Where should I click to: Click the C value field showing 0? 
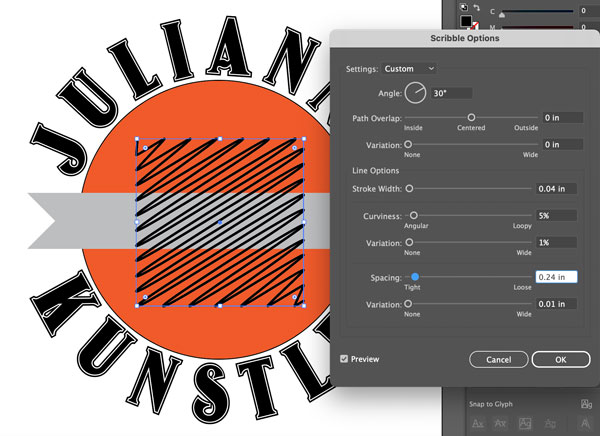[590, 11]
